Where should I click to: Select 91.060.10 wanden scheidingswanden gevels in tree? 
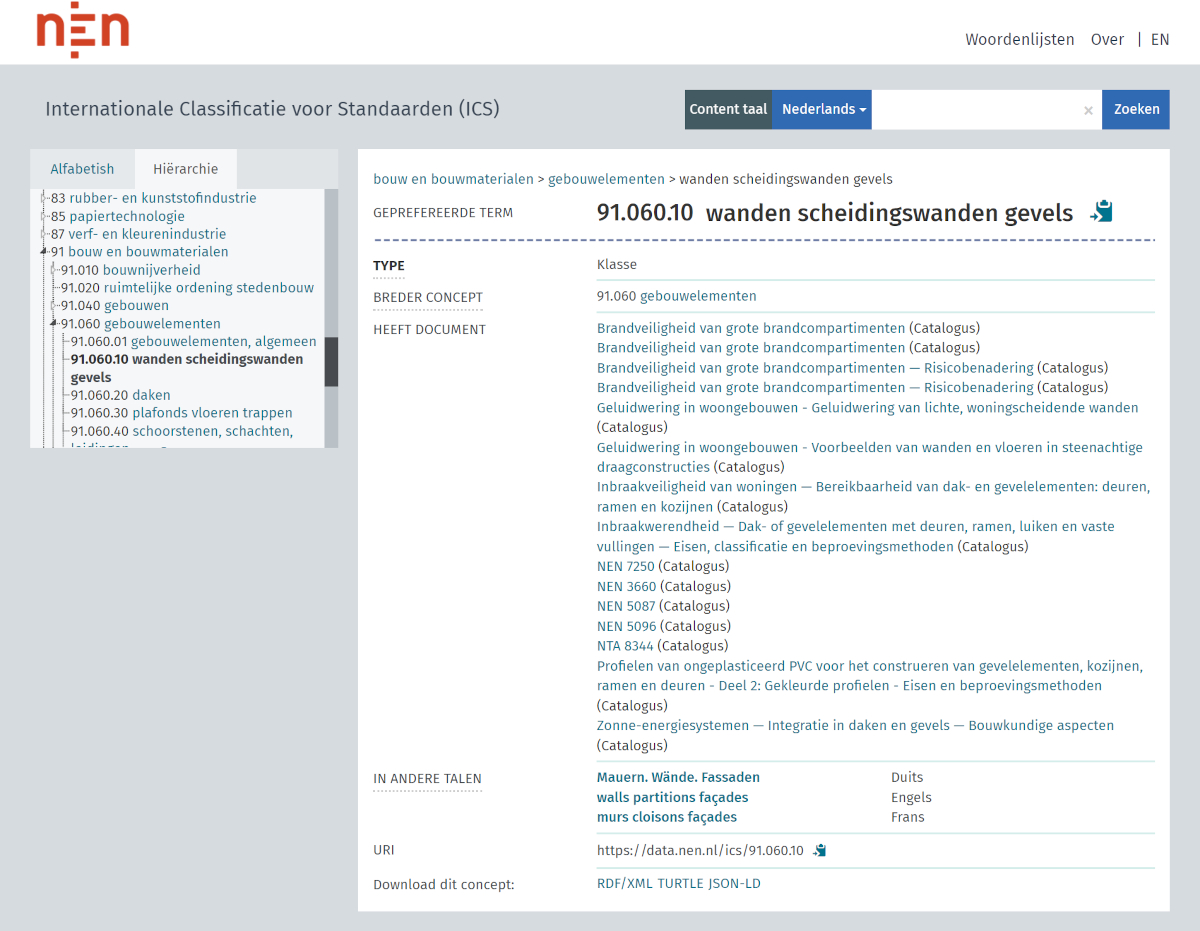pos(187,369)
